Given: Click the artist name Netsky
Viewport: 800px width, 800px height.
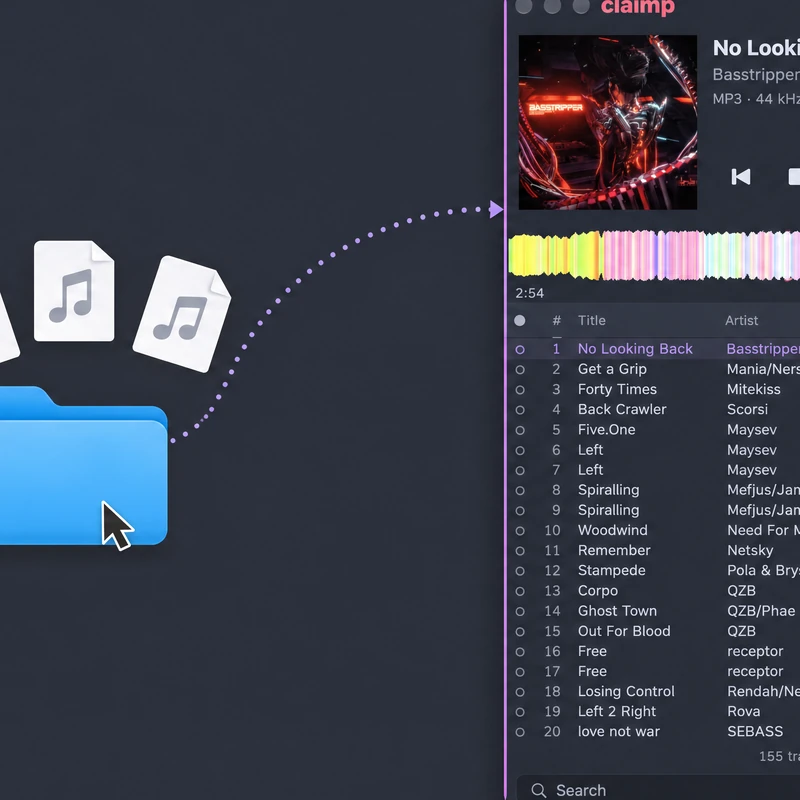Looking at the screenshot, I should pyautogui.click(x=750, y=550).
